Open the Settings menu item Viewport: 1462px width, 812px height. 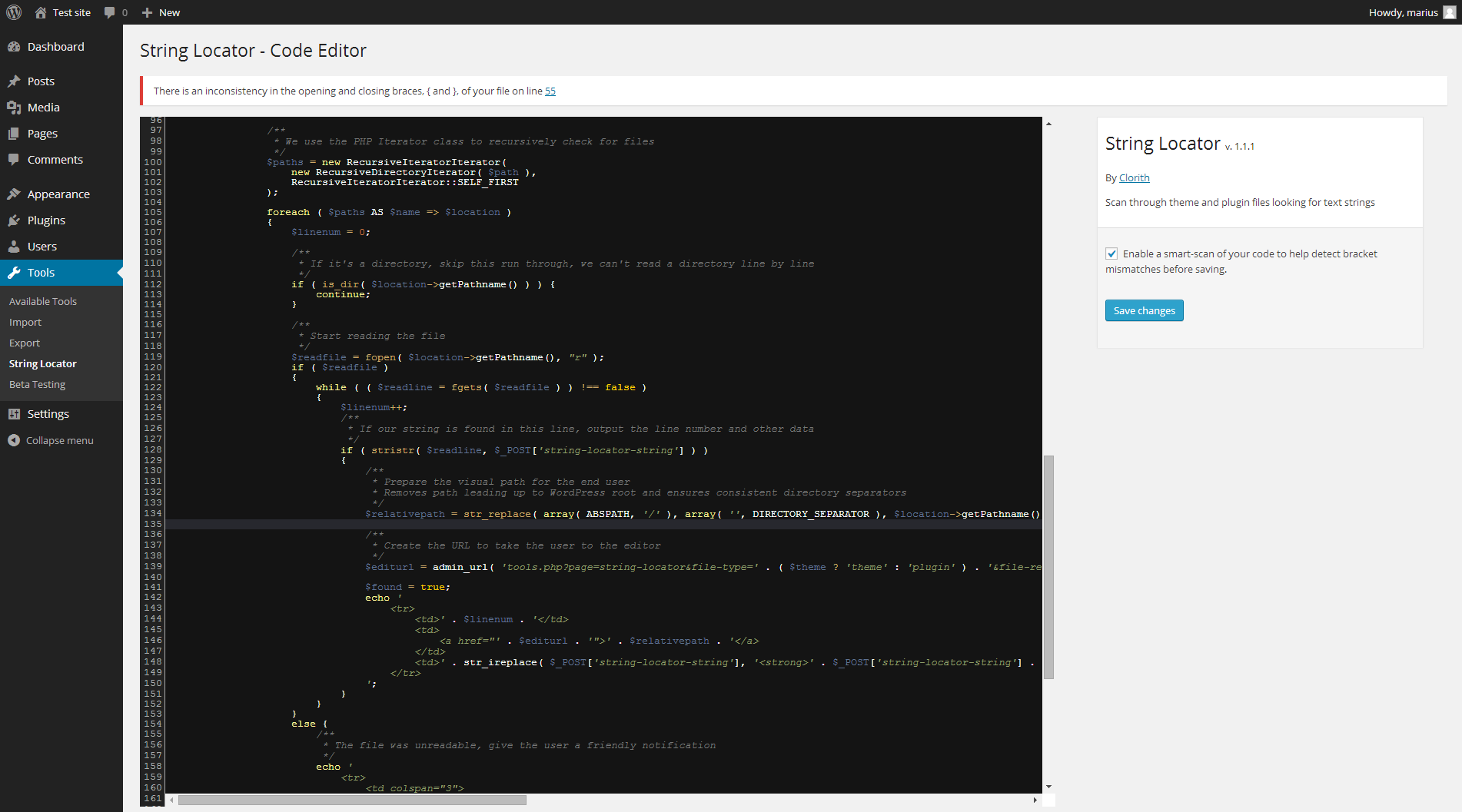(61, 414)
